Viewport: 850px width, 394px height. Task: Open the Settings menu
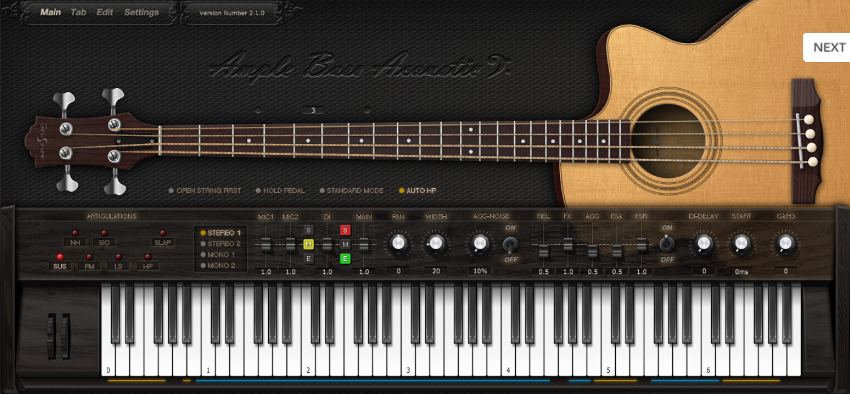(x=141, y=12)
